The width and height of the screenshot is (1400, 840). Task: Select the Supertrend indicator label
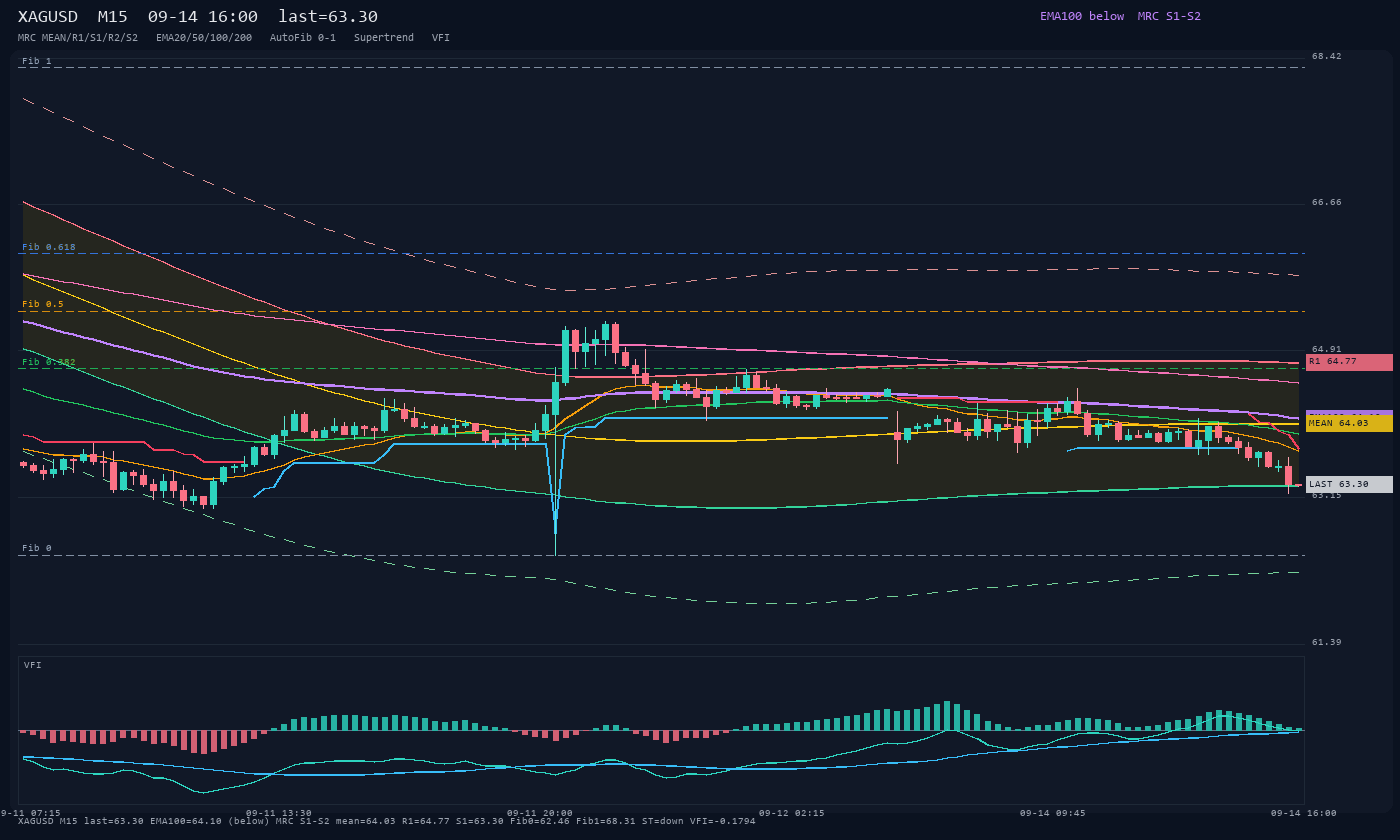(x=384, y=38)
